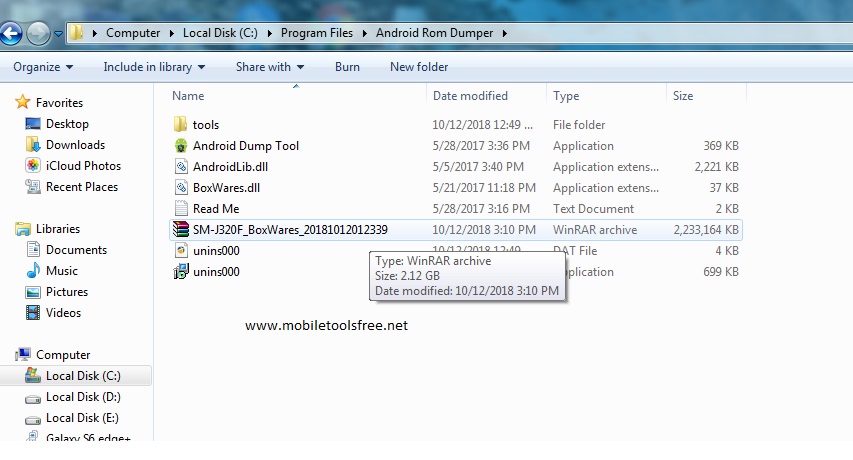Image resolution: width=853 pixels, height=460 pixels.
Task: Click the New folder button
Action: 419,67
